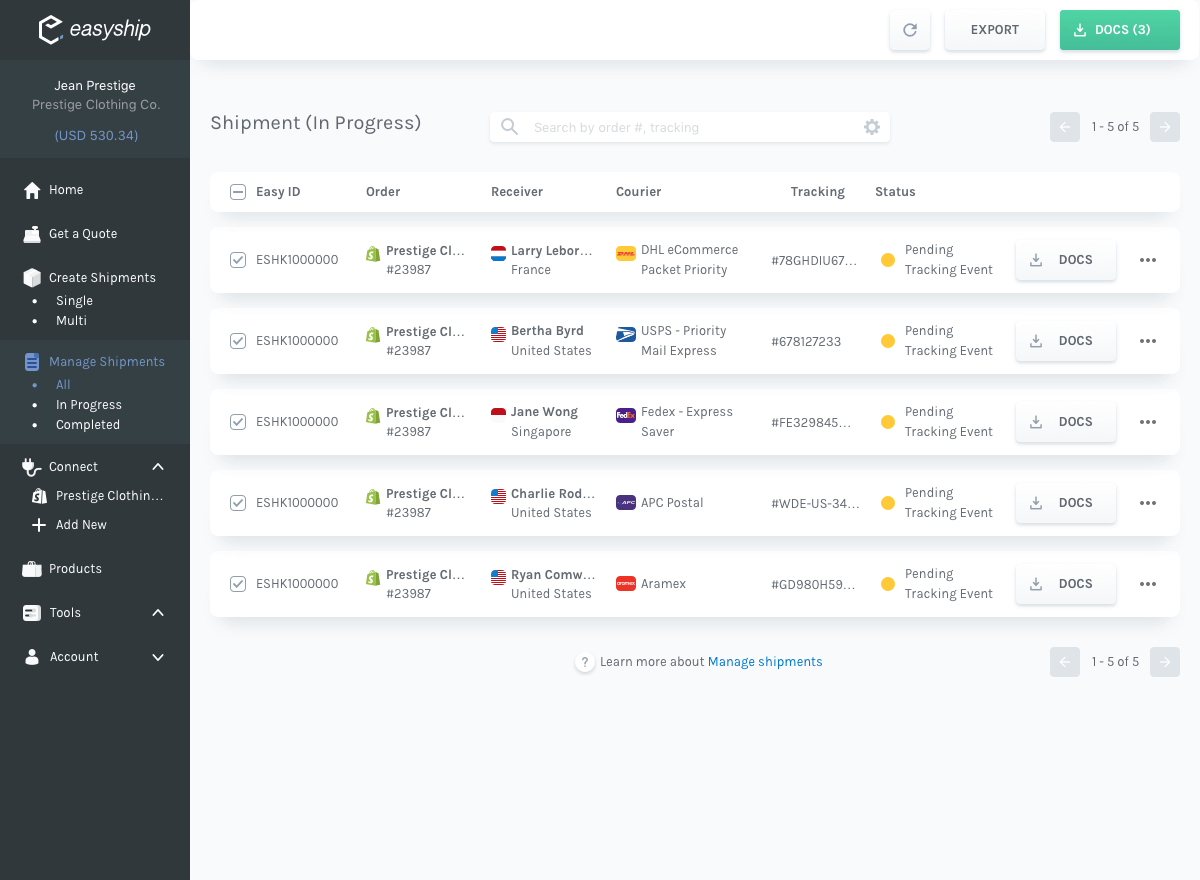Click the easyship logo
1200x880 pixels.
click(95, 29)
